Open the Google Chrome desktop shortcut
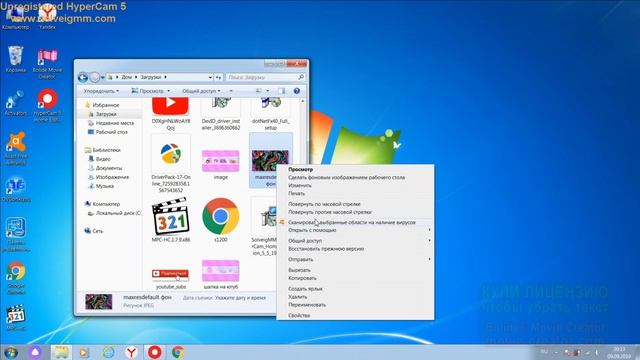 (16, 277)
